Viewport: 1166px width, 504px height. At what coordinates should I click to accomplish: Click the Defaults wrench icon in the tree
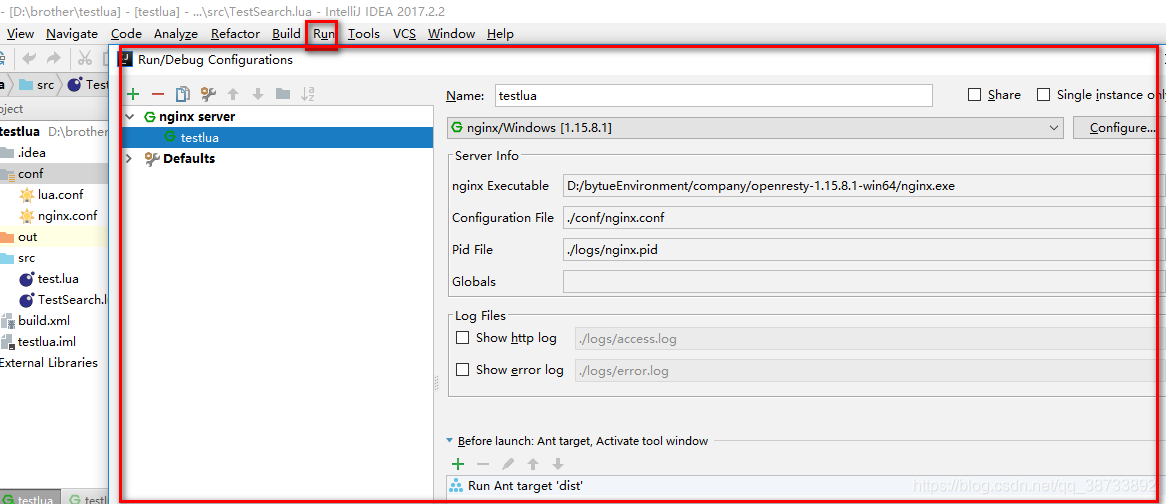(x=152, y=158)
